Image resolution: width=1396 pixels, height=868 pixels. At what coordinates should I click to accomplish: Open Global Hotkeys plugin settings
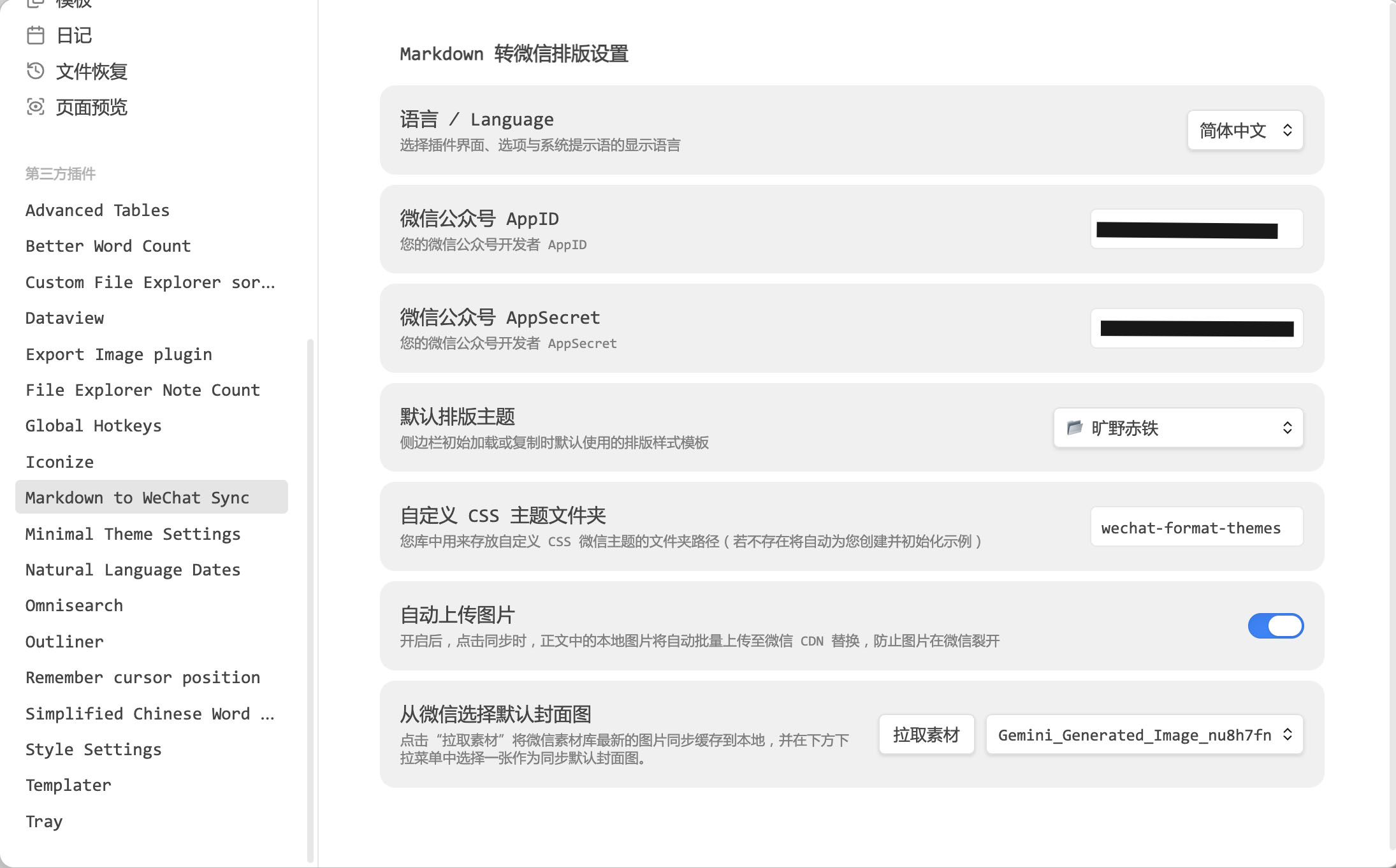(x=152, y=426)
